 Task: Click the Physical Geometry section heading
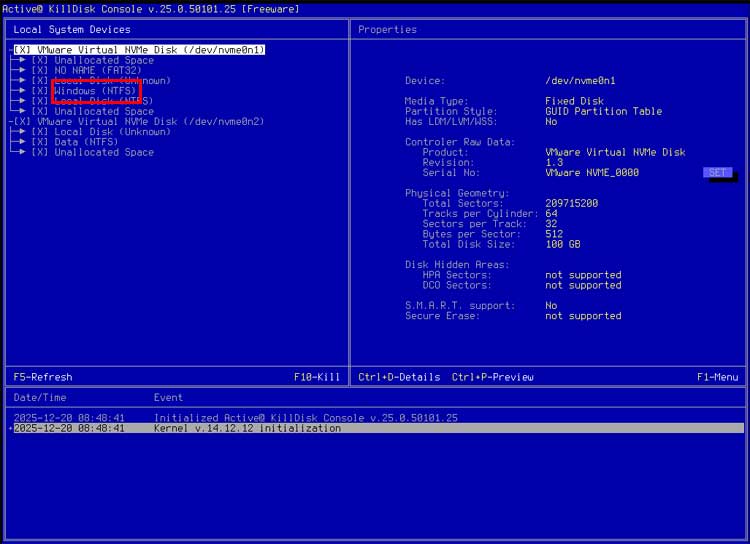457,193
